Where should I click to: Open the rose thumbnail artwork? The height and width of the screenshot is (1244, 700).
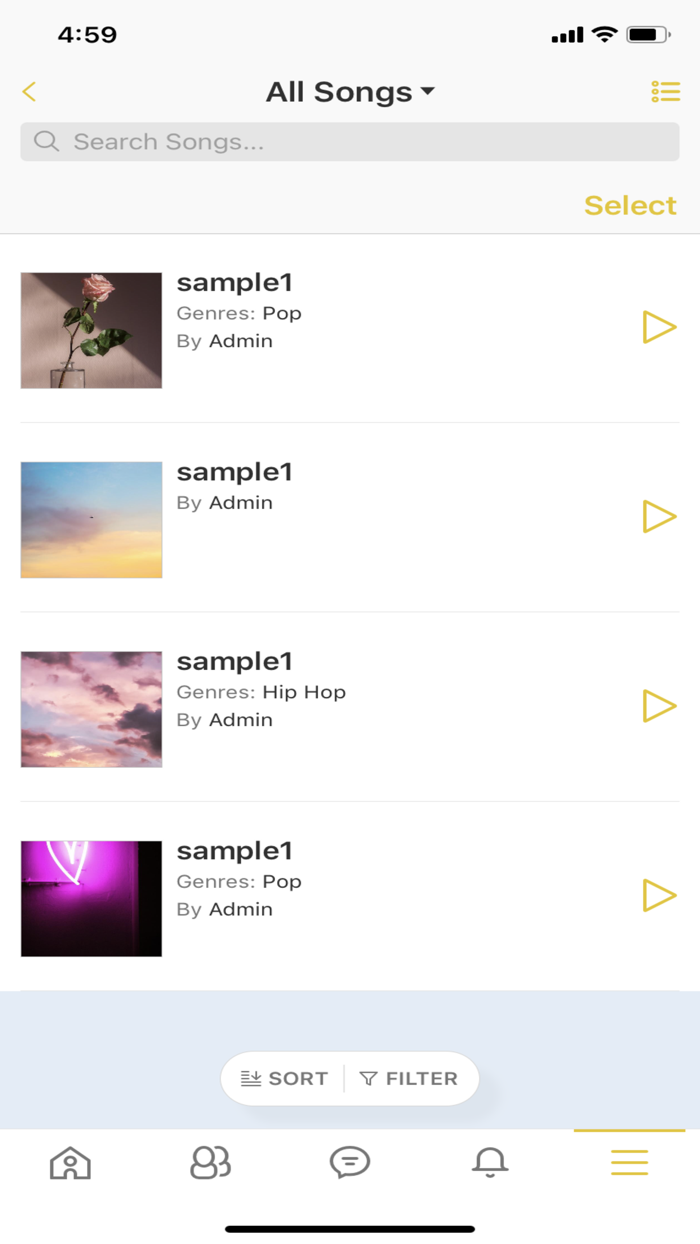90,330
